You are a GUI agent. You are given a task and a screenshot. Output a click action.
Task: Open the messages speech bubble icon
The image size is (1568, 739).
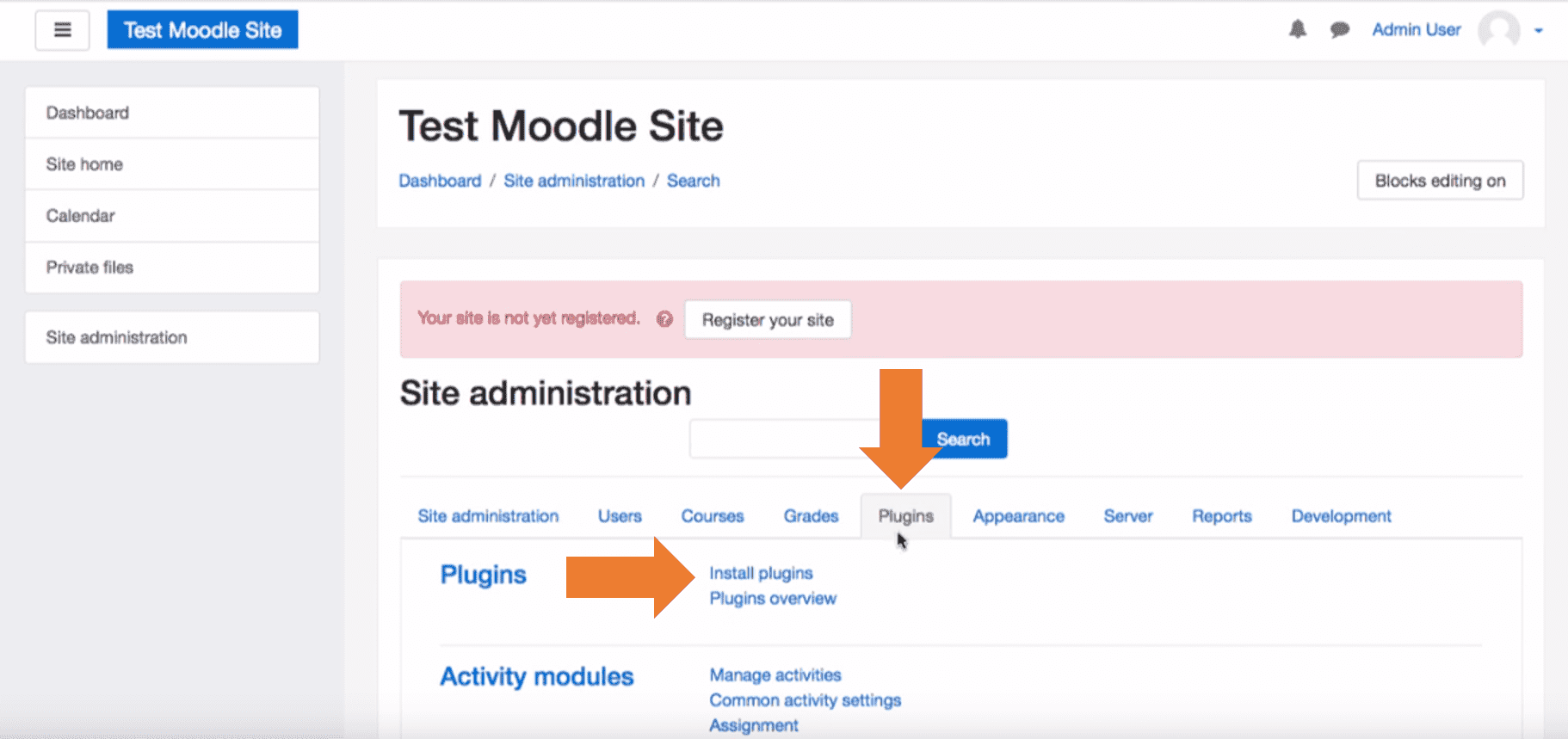pyautogui.click(x=1339, y=30)
